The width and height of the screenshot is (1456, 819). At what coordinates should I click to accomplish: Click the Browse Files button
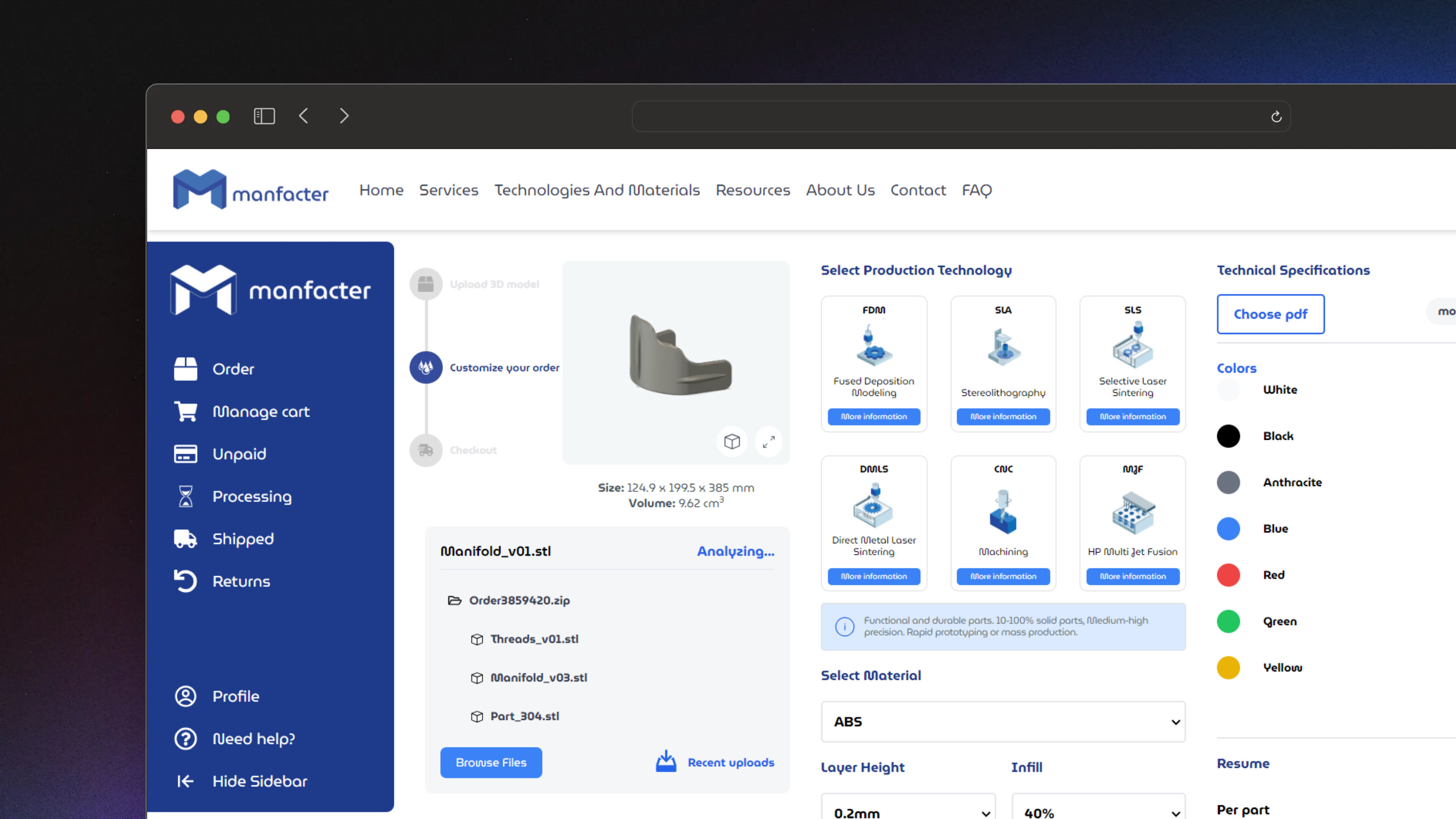point(491,763)
